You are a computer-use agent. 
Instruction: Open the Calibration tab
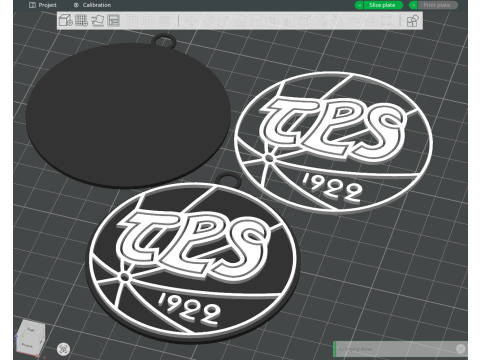point(92,5)
